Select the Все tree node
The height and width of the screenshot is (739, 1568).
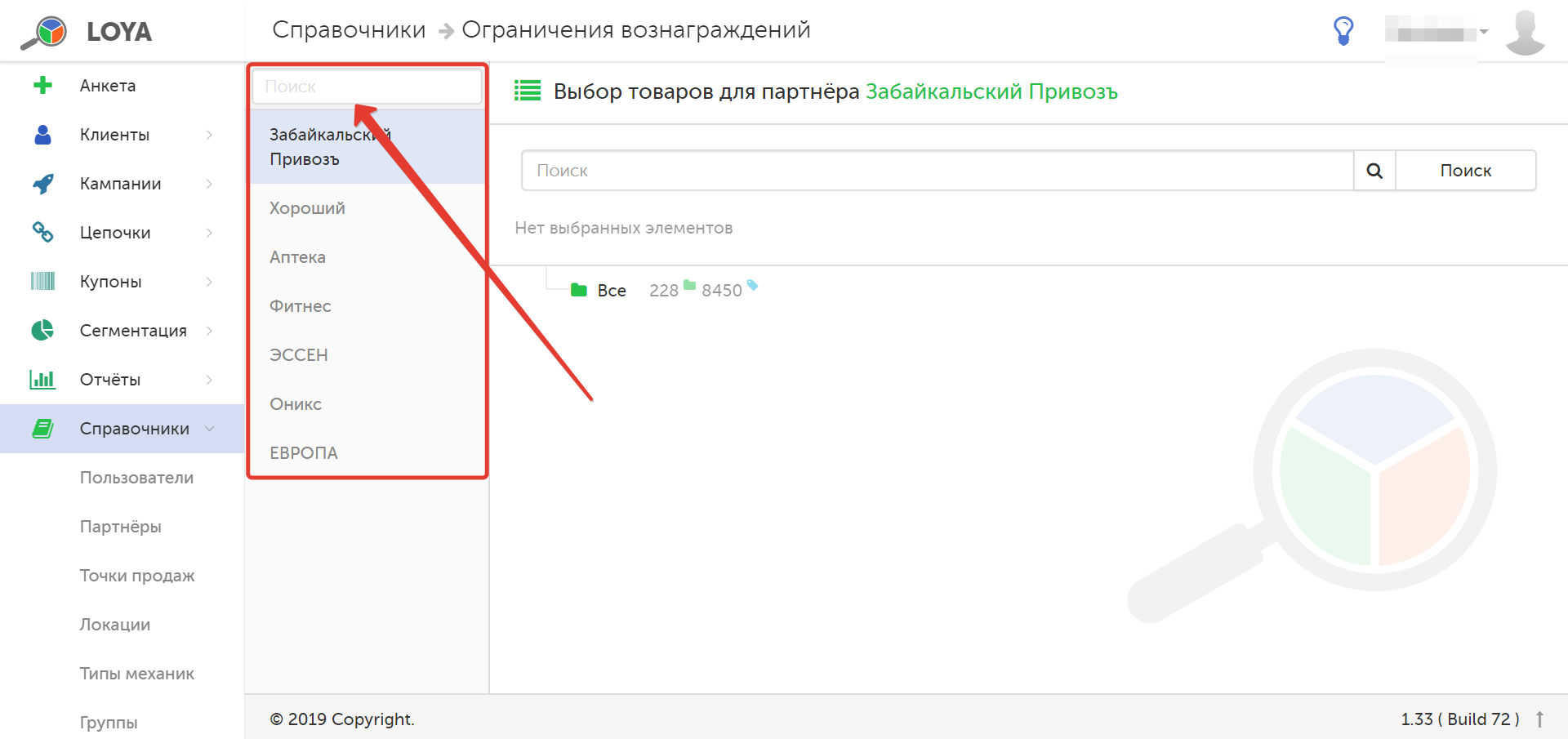click(612, 291)
